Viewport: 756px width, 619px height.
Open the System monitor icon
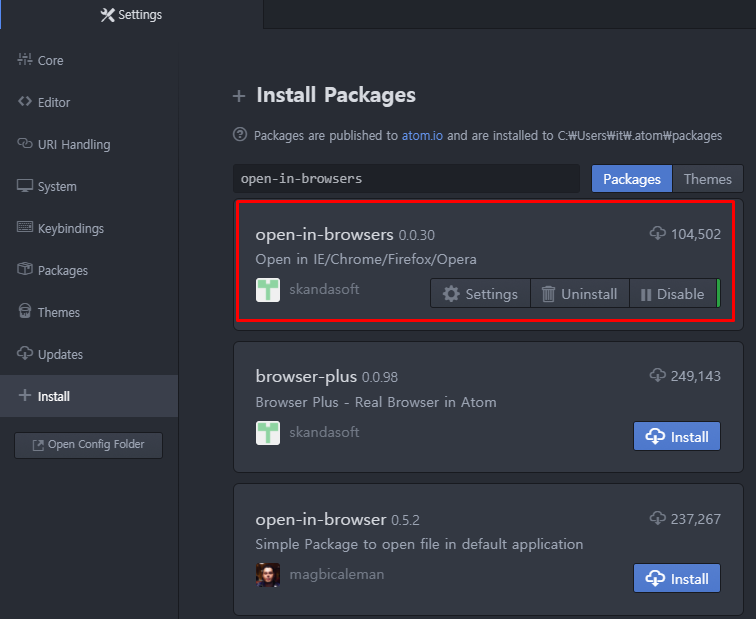(x=25, y=186)
